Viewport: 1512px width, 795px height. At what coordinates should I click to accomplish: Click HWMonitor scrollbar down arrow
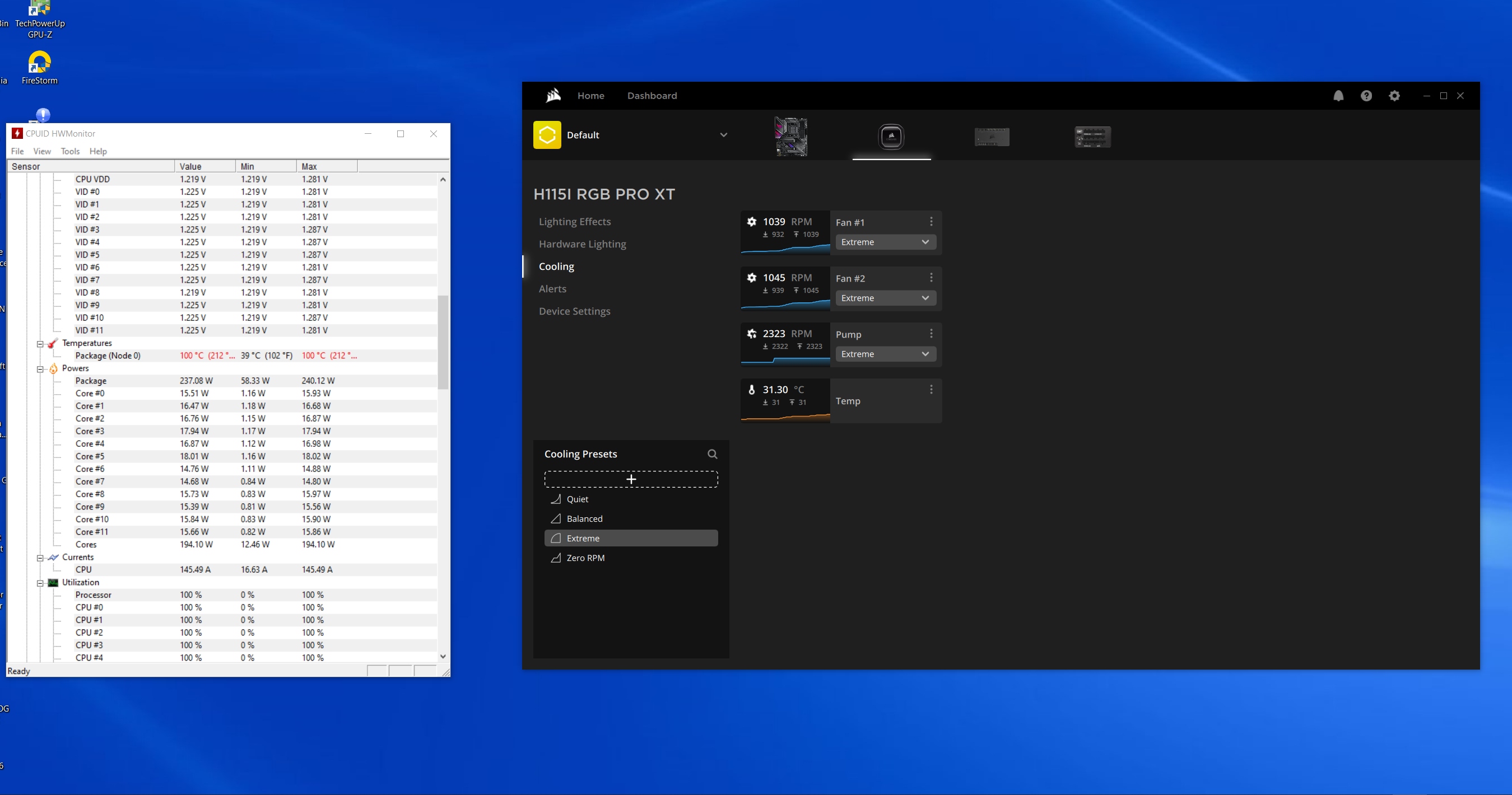443,657
